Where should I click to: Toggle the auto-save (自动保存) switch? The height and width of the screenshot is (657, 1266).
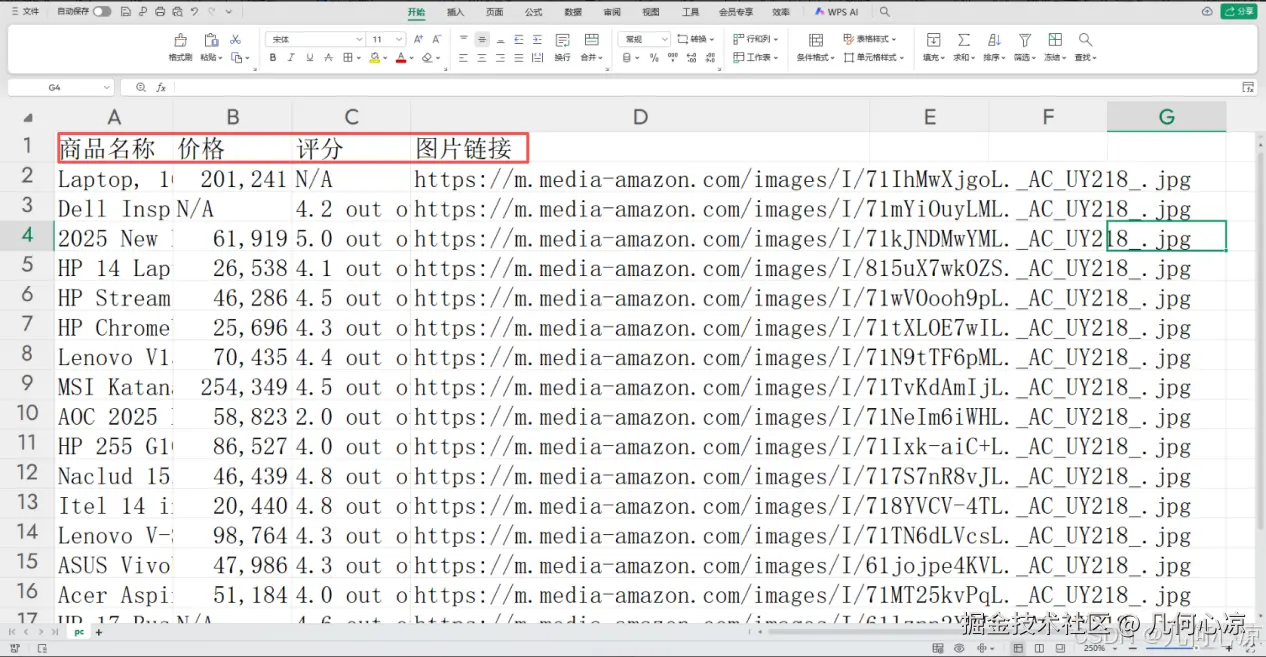coord(102,12)
